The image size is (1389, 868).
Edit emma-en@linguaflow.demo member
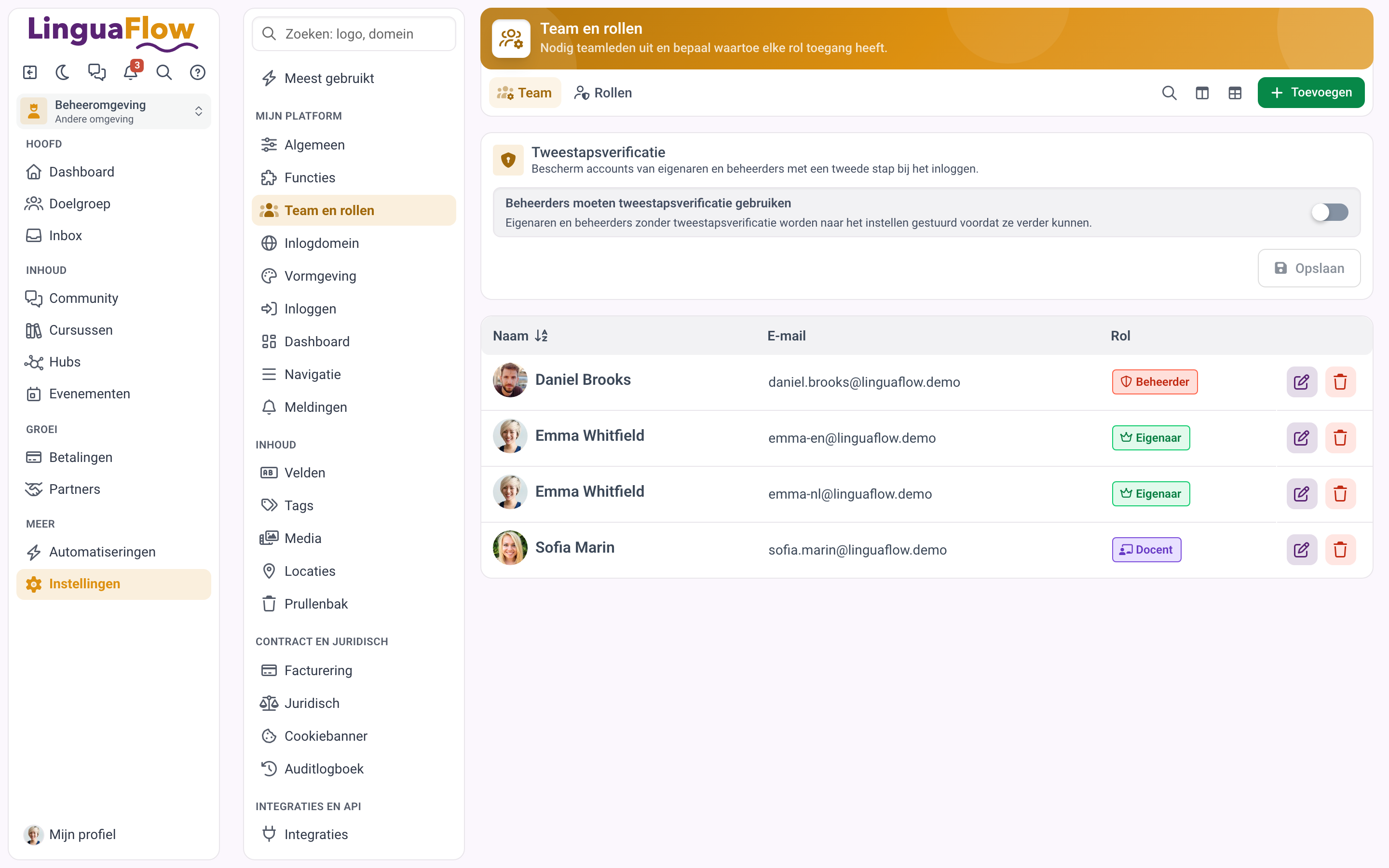tap(1301, 438)
